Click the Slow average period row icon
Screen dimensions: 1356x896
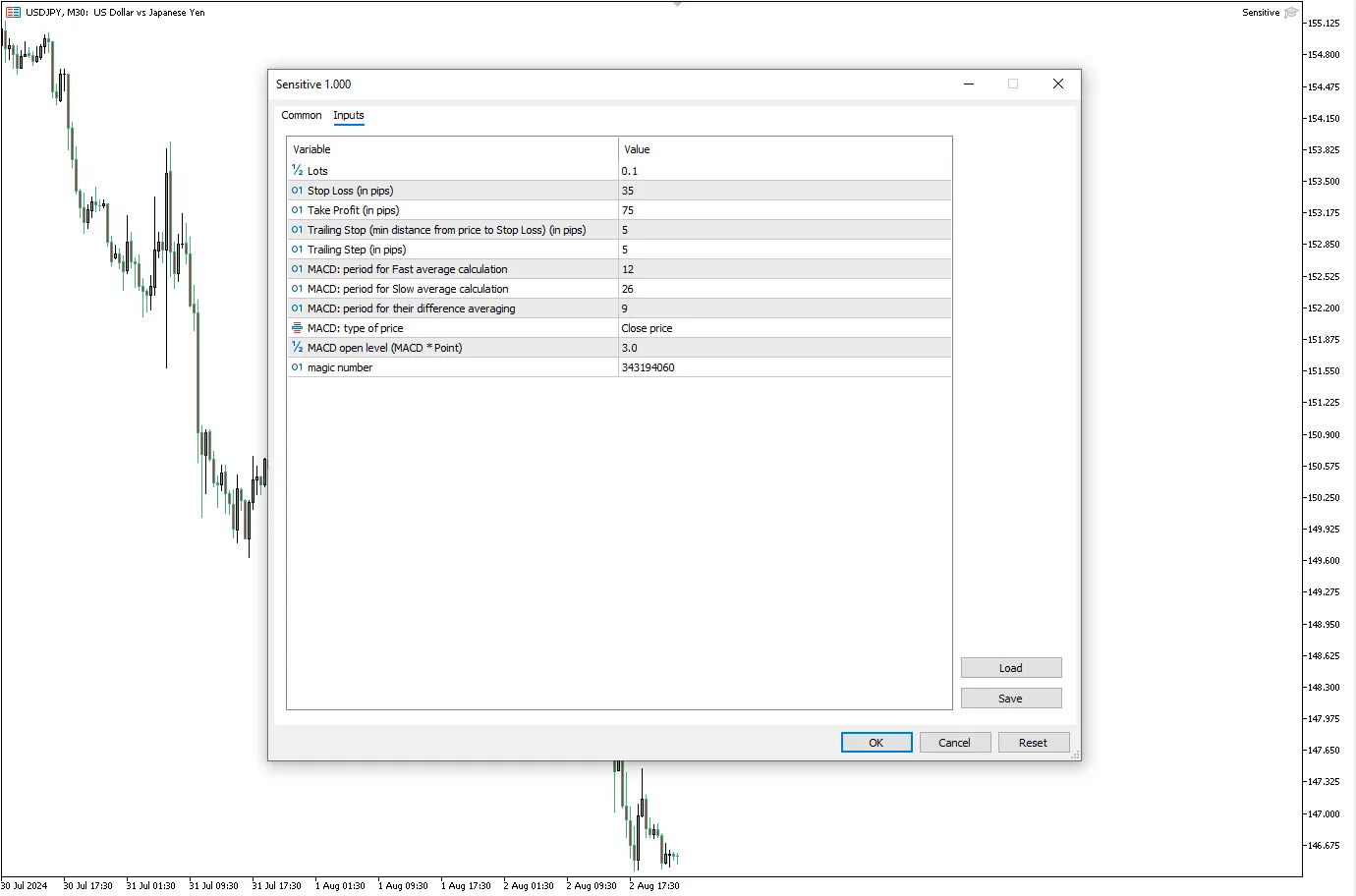[297, 289]
